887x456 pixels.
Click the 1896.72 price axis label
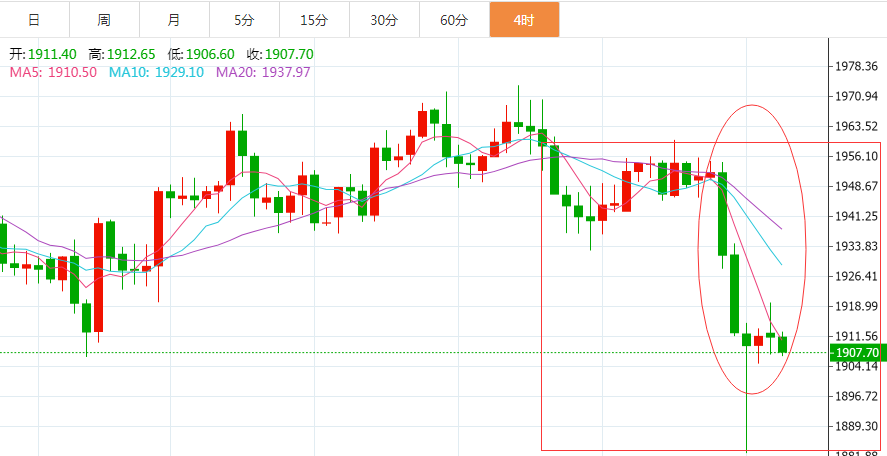(x=857, y=396)
